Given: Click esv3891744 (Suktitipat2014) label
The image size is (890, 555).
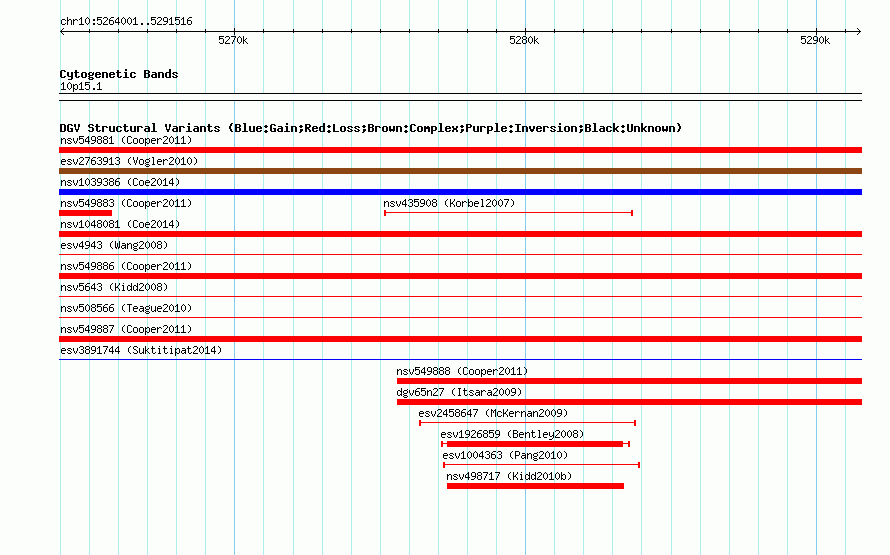Looking at the screenshot, I should (x=141, y=350).
